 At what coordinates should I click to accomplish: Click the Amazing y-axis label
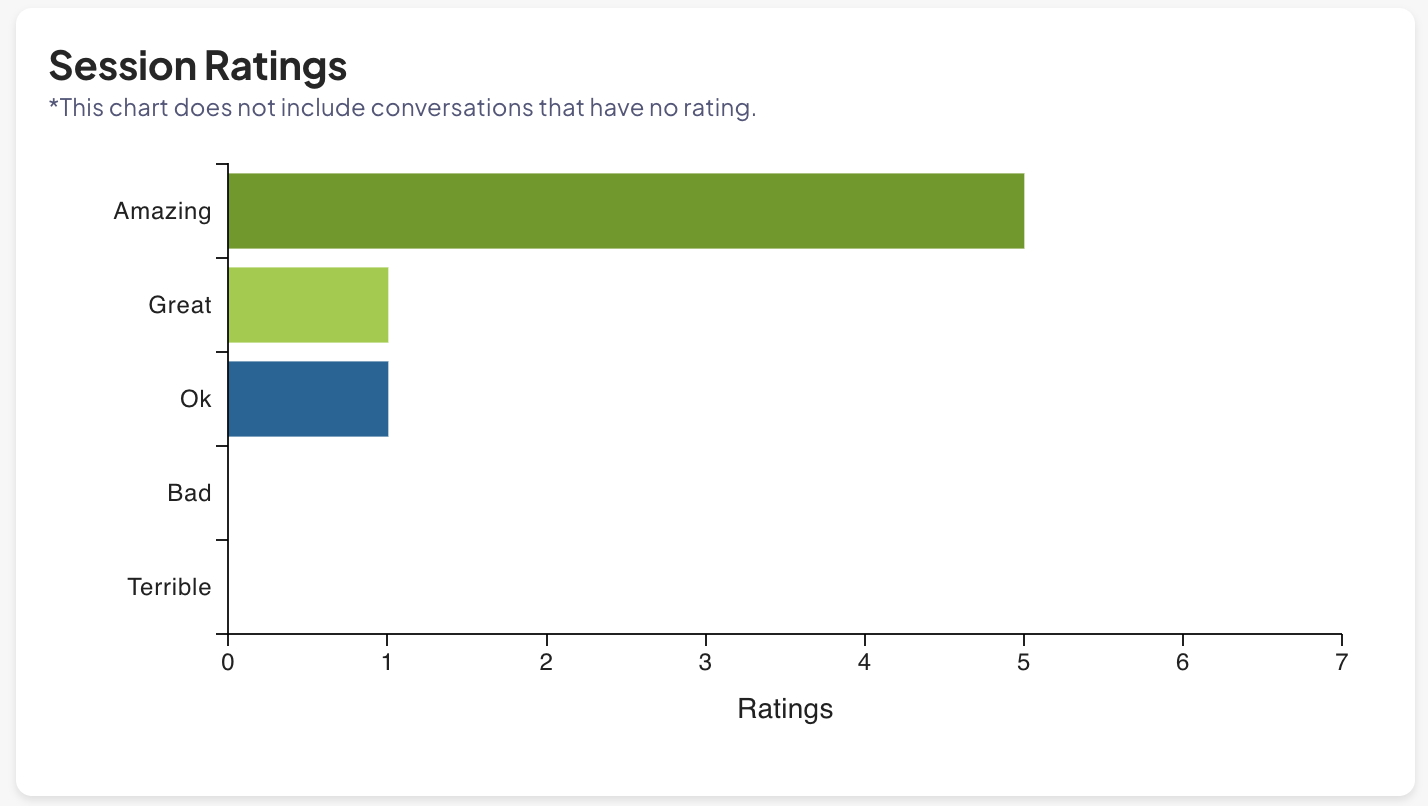click(x=163, y=211)
